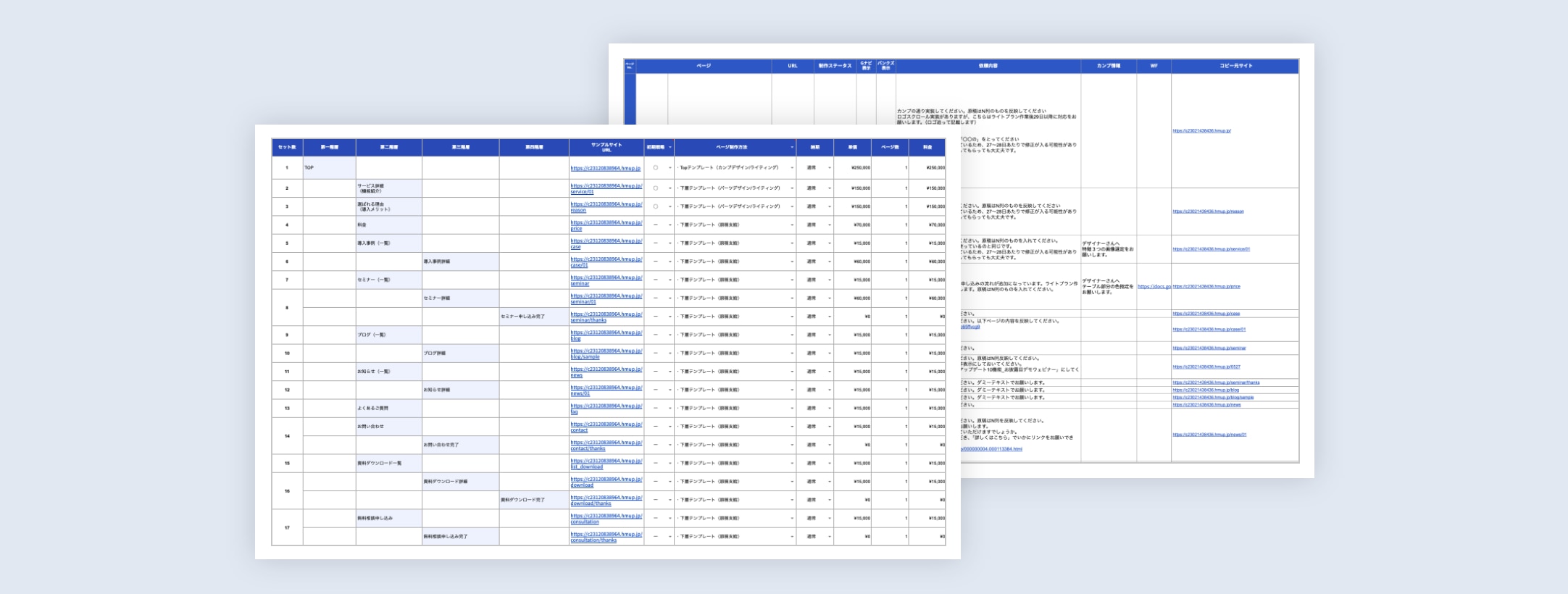Viewport: 1568px width, 594px height.
Task: Follow the seminar/thanks URL in front sheet
Action: 606,317
